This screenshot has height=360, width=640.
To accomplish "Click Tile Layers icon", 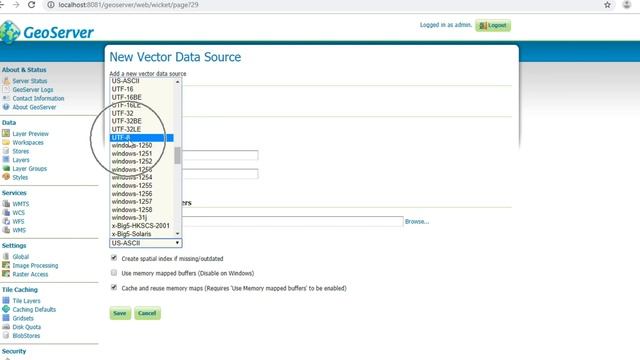I will [6, 300].
